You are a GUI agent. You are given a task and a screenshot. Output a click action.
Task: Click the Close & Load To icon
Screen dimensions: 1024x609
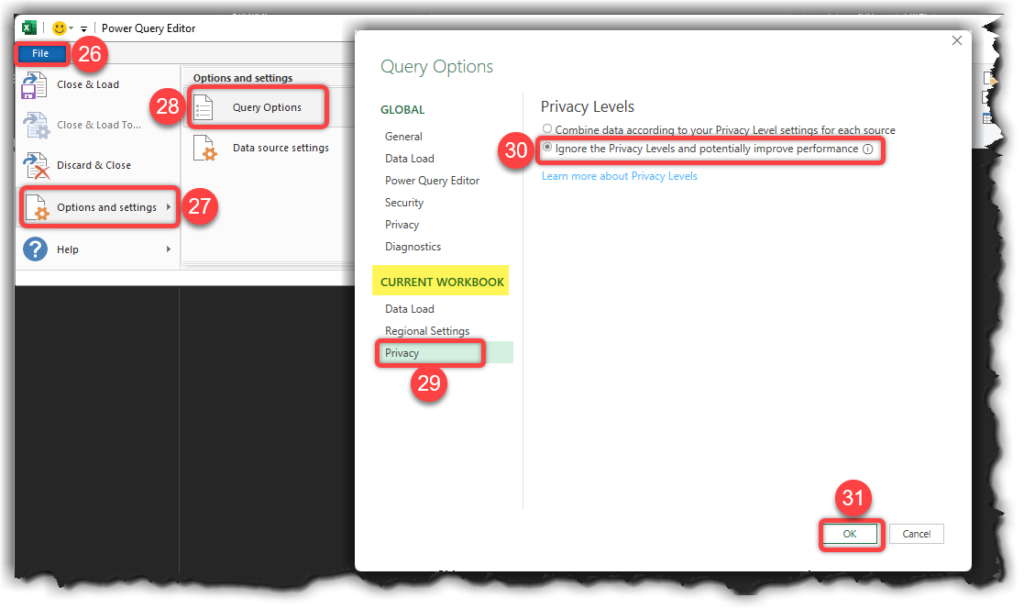35,125
